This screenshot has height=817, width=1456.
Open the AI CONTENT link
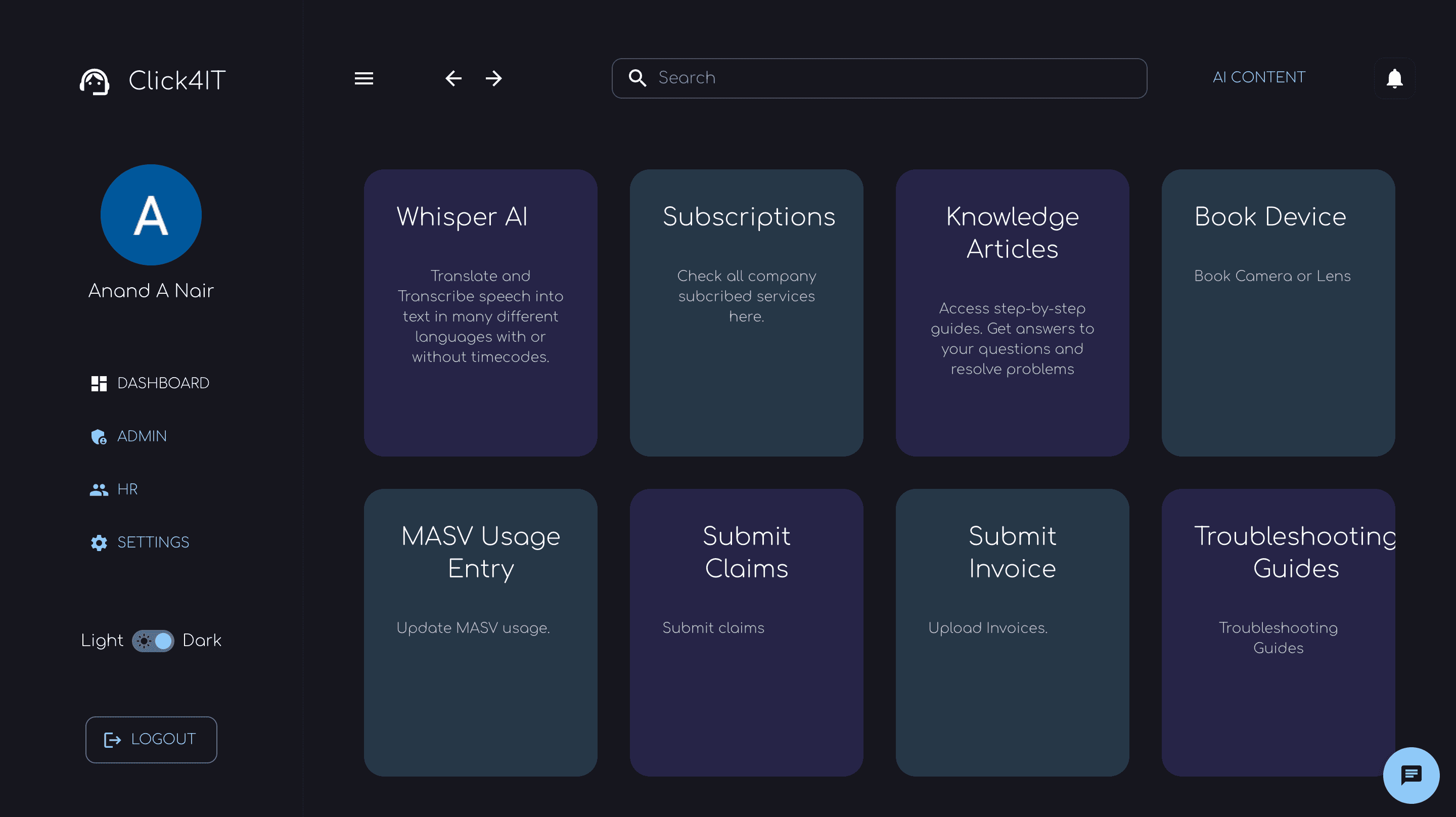1258,77
